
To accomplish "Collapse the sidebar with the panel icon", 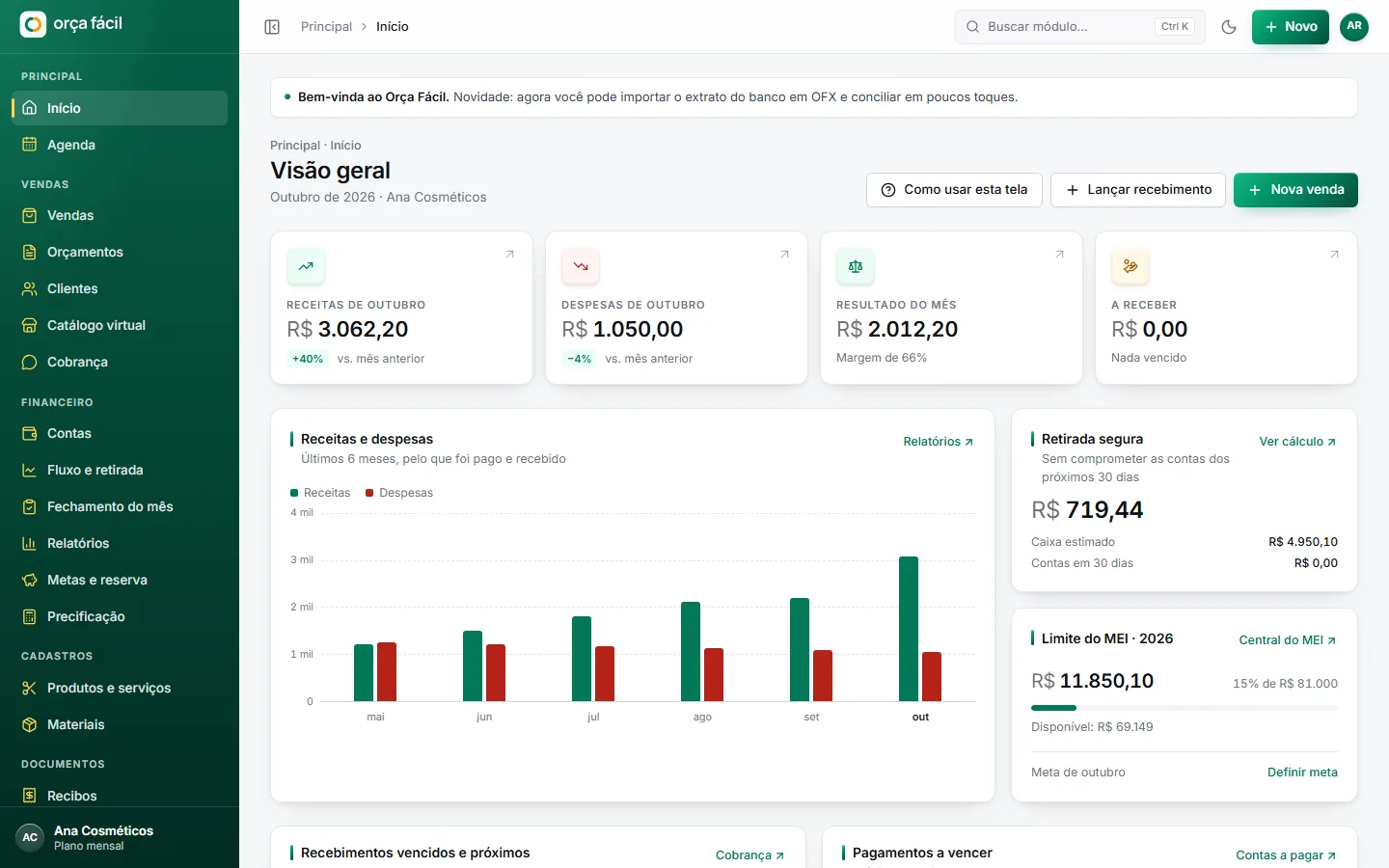I will point(272,27).
